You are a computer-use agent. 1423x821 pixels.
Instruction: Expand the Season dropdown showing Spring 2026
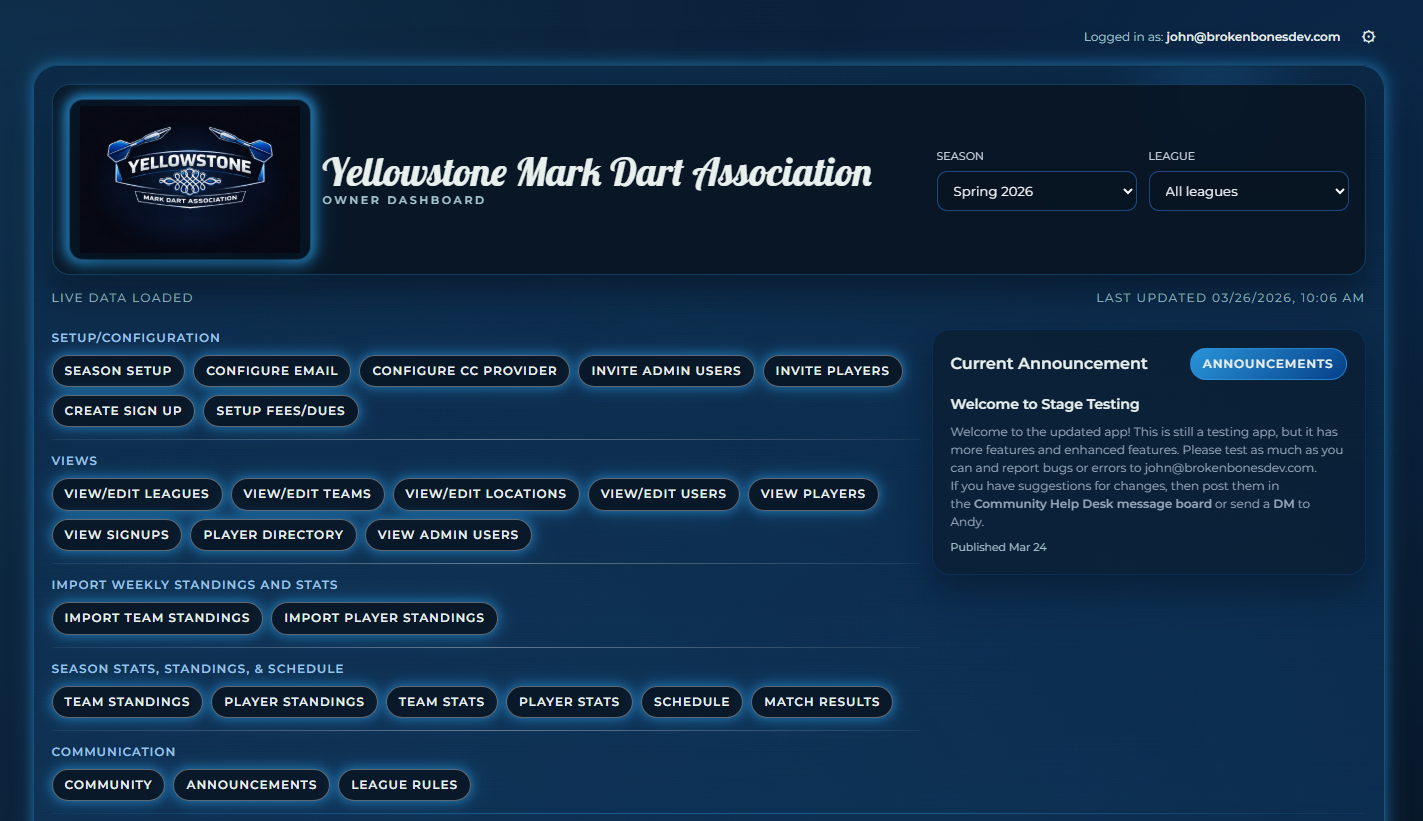tap(1036, 191)
